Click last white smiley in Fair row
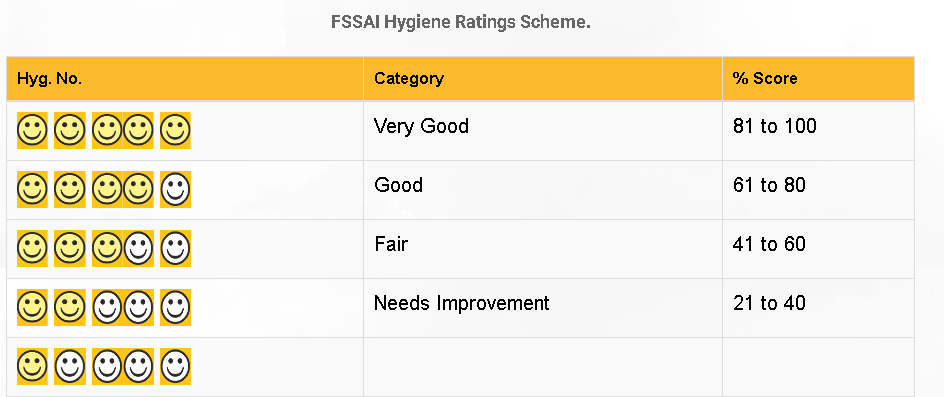 [175, 248]
